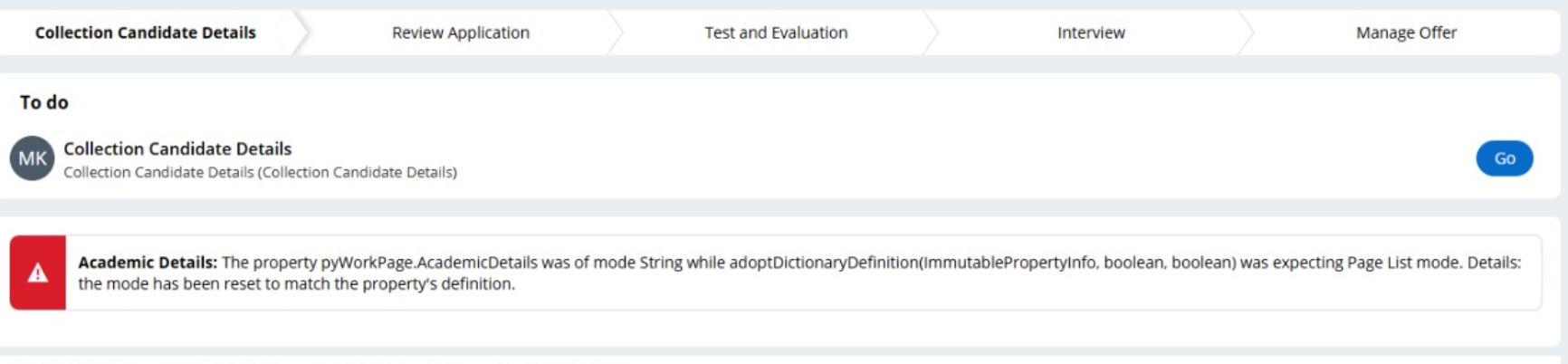
Task: Open the Review Application stage
Action: point(460,33)
